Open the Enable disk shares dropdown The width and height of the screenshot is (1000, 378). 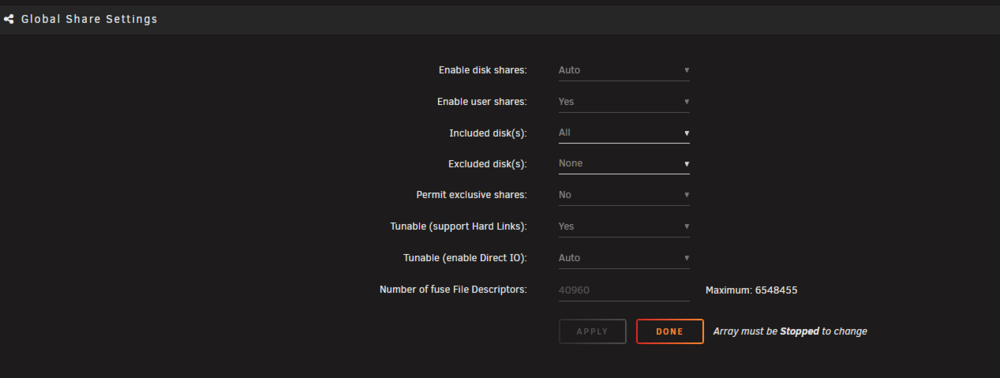(624, 70)
